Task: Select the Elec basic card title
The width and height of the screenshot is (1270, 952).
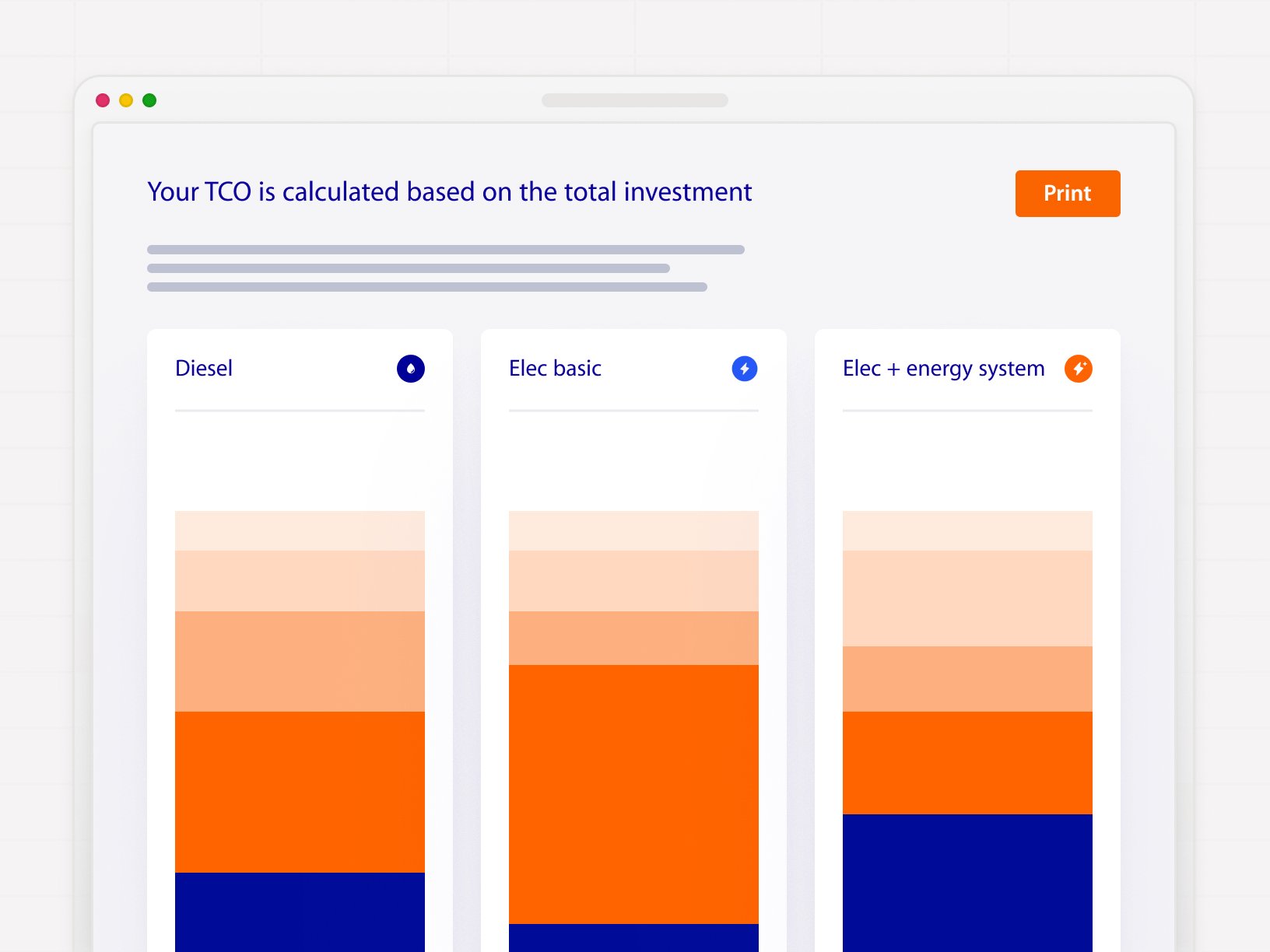Action: [555, 368]
